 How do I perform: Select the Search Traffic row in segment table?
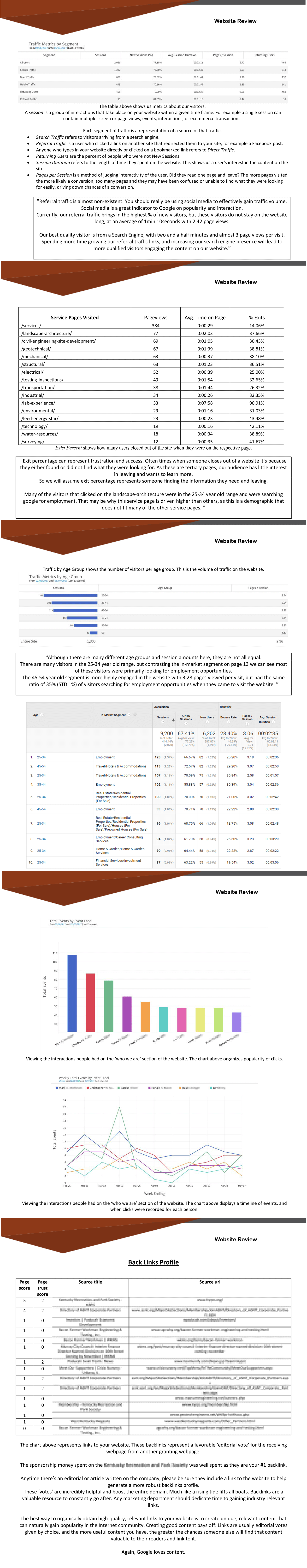tap(28, 70)
